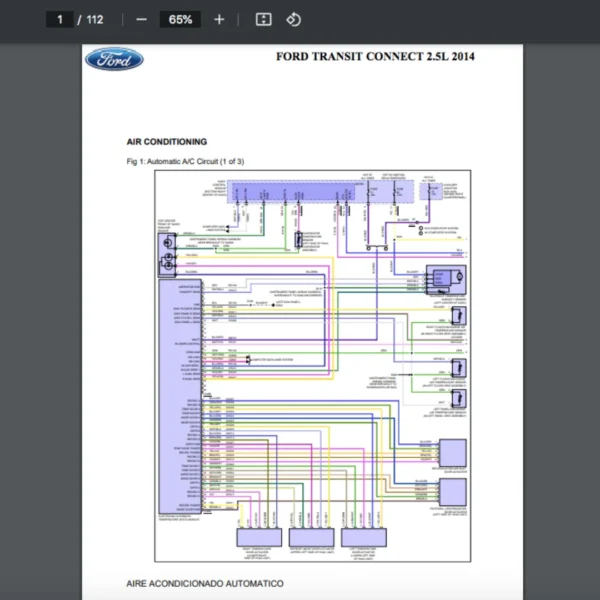The height and width of the screenshot is (600, 600).
Task: Zoom out with the minus button
Action: point(141,19)
